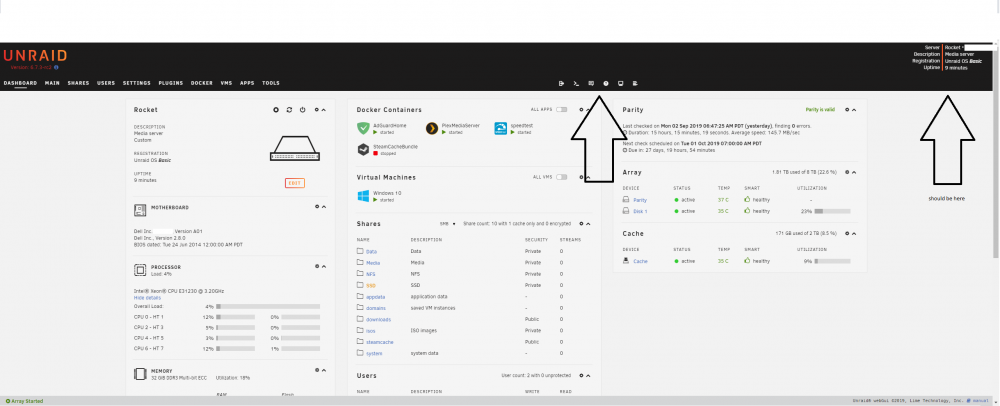Click the Cache utilization bar
Image resolution: width=1000 pixels, height=406 pixels.
point(832,261)
